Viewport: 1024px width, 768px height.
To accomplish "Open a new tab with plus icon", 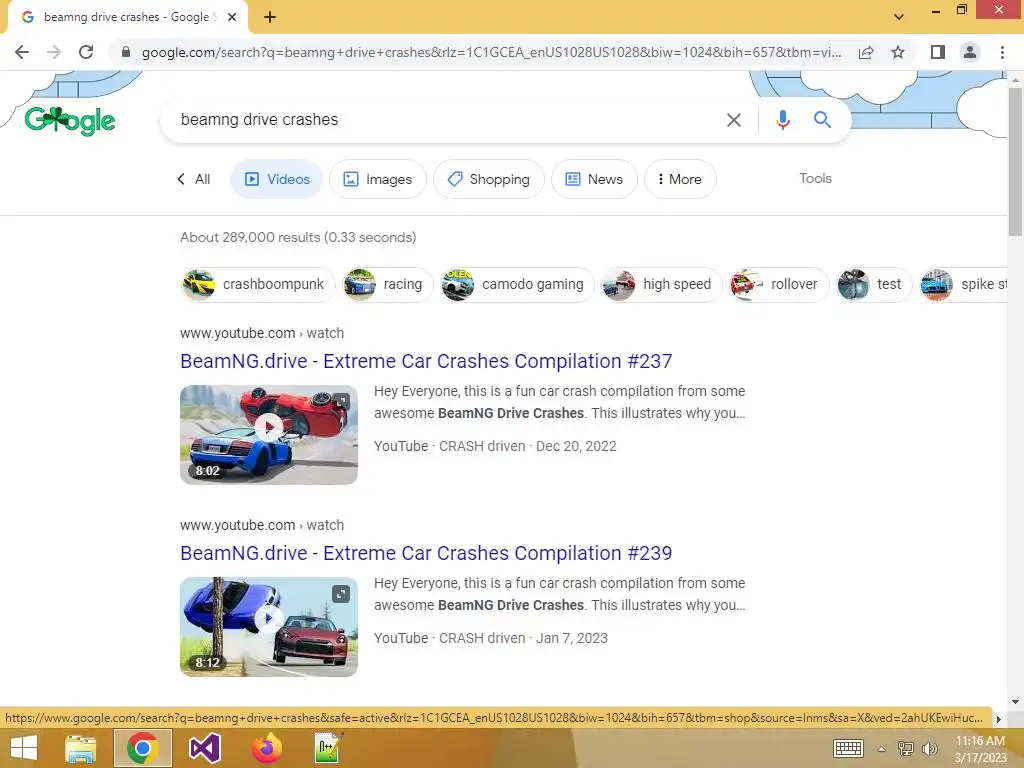I will point(270,17).
